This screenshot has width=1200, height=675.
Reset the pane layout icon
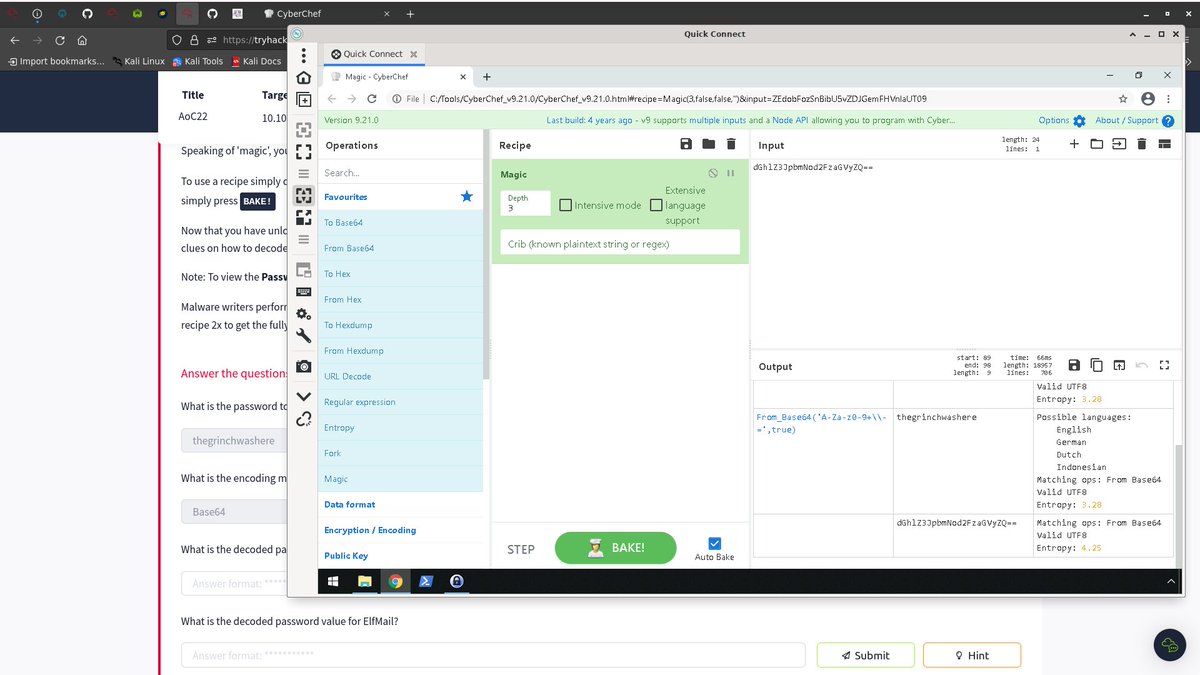click(x=1164, y=144)
